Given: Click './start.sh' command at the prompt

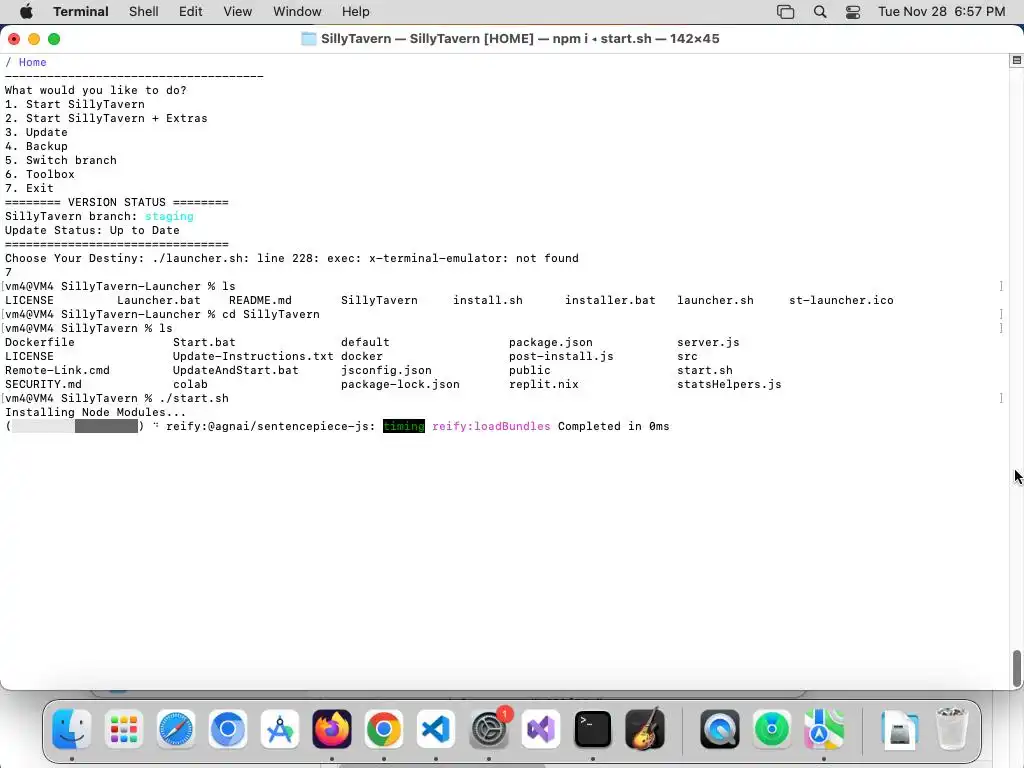Looking at the screenshot, I should [x=194, y=398].
